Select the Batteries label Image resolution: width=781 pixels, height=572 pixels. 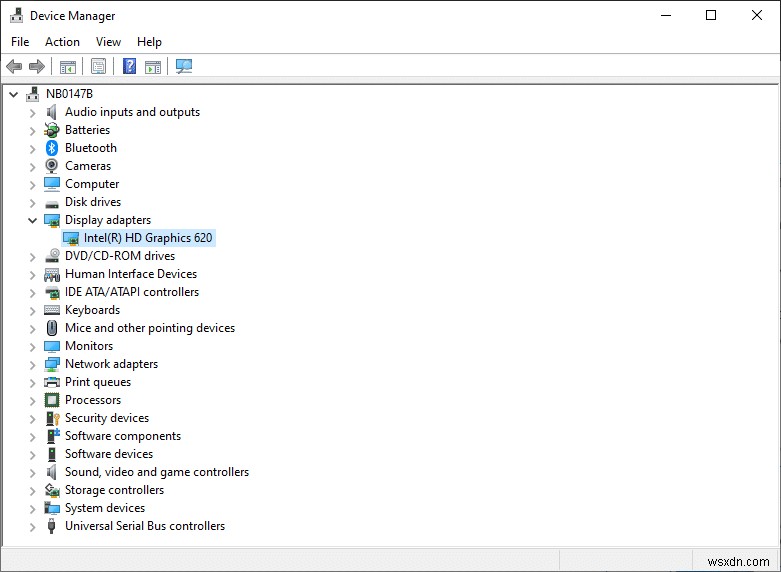click(x=87, y=130)
